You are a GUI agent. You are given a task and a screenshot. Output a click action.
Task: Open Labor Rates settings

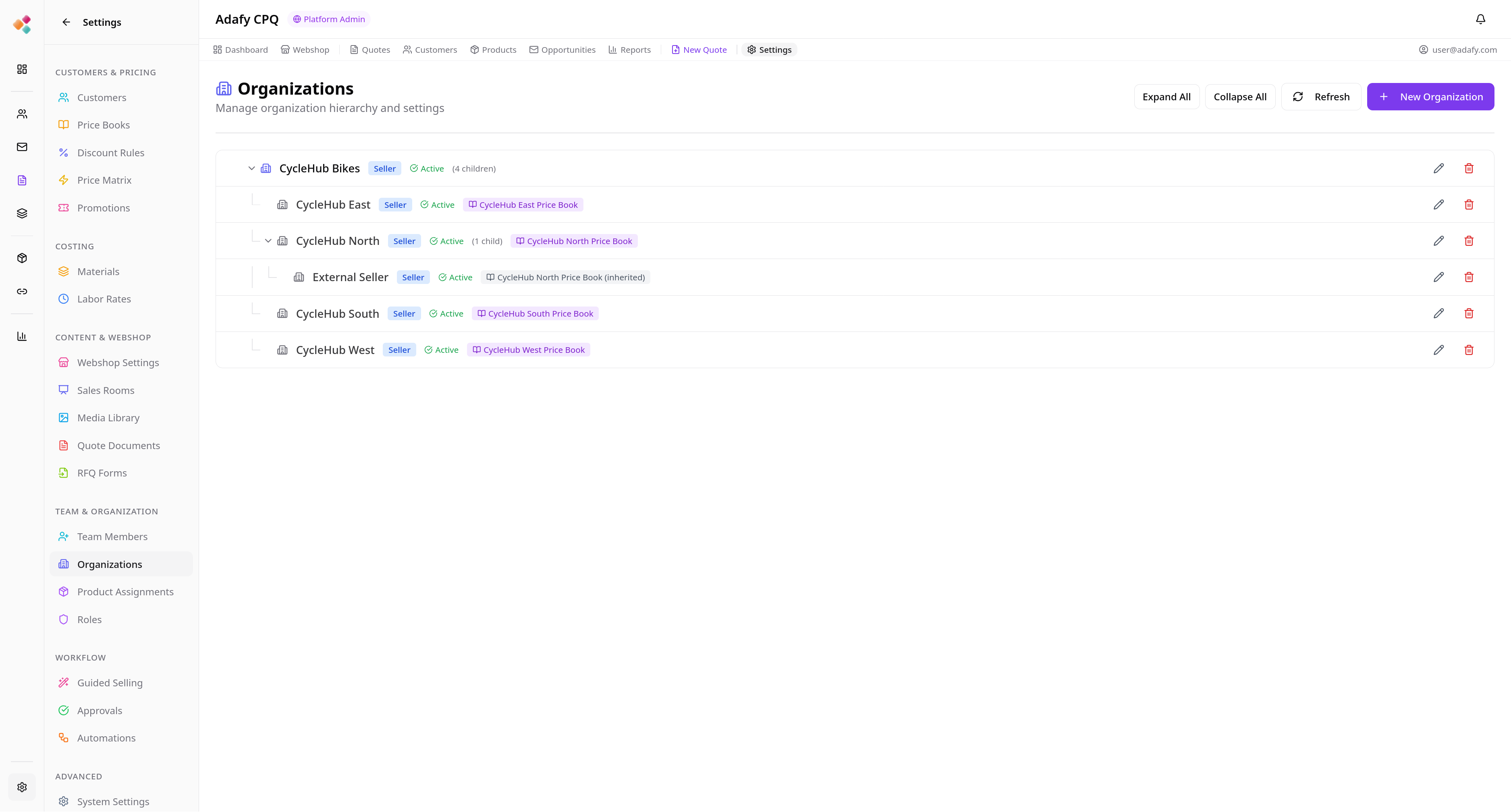point(121,299)
